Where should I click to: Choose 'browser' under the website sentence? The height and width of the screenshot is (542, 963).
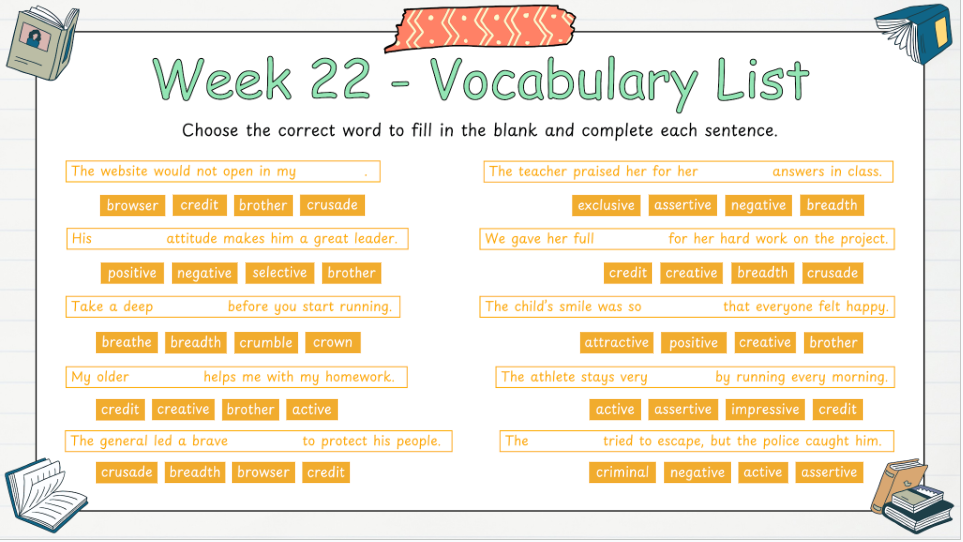coord(132,206)
